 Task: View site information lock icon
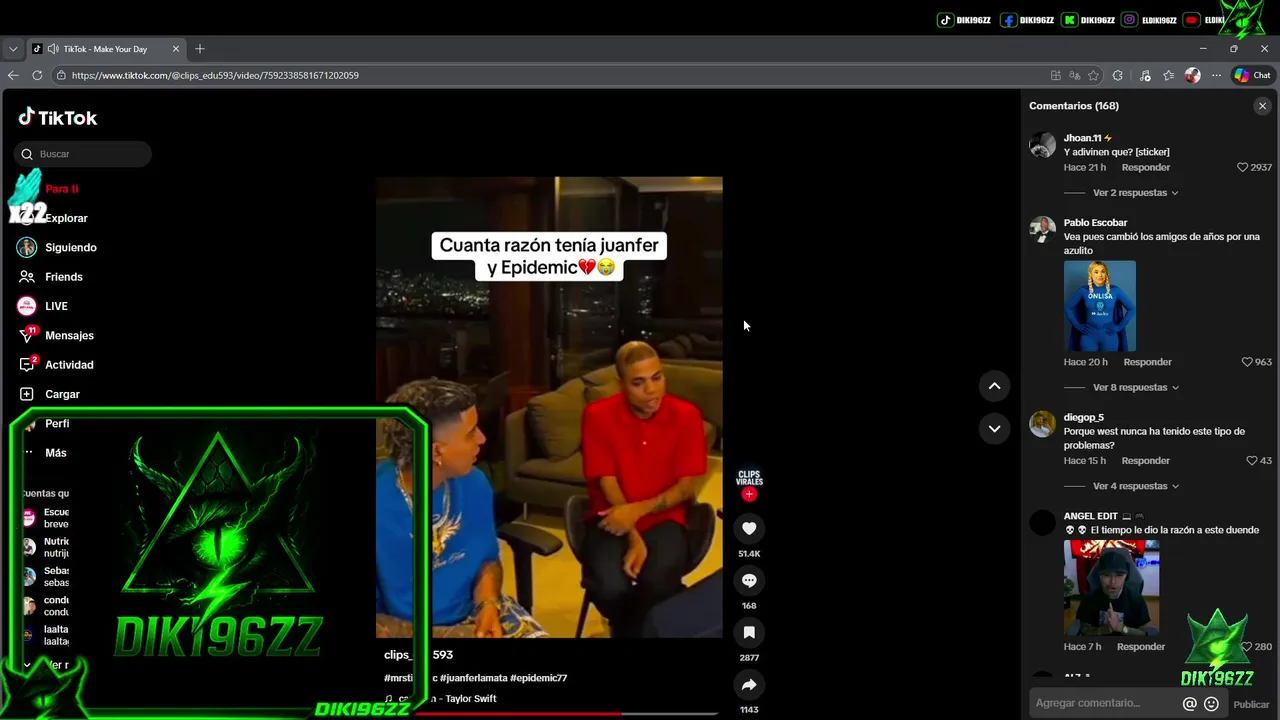tap(61, 75)
